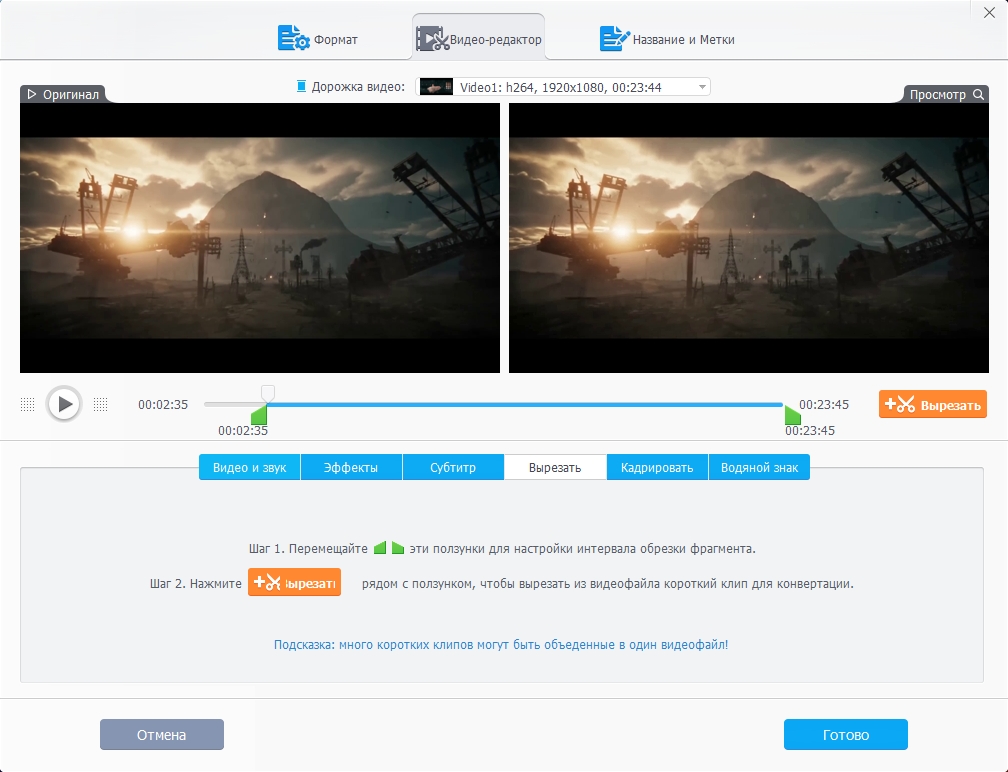This screenshot has height=772, width=1008.
Task: Click end time 00:23:45 right of timeline
Action: (824, 404)
